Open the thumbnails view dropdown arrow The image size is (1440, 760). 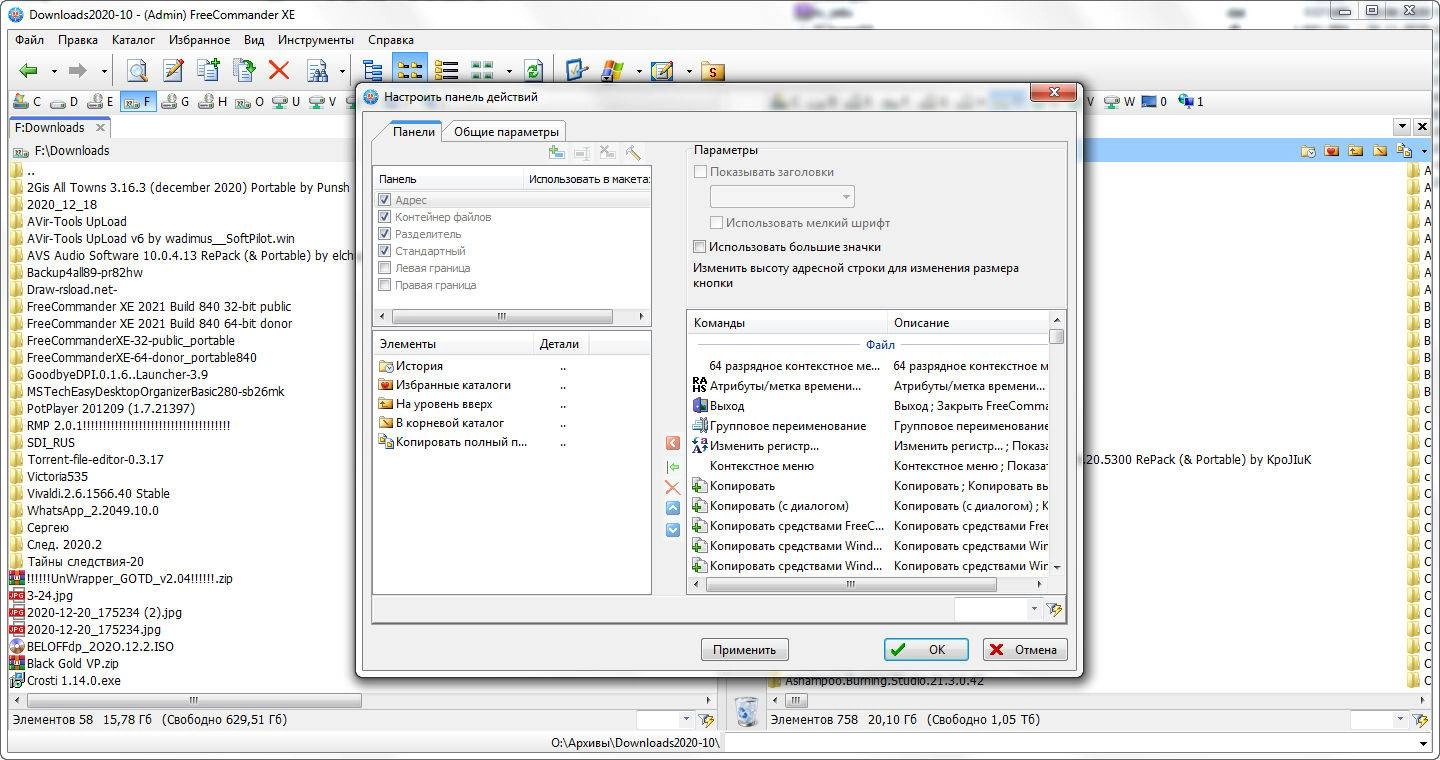[508, 71]
